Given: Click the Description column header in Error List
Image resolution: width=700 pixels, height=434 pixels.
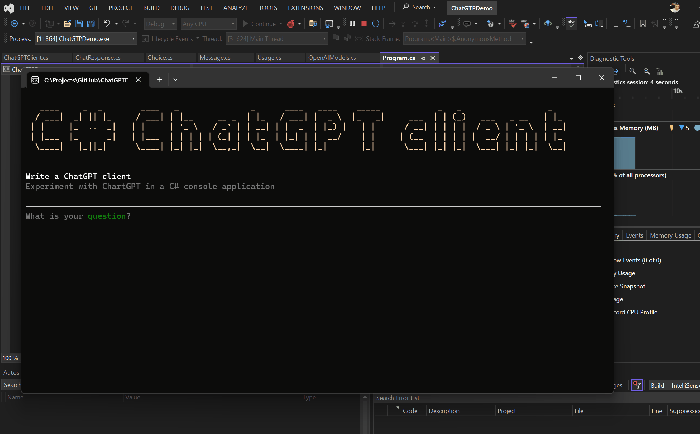Looking at the screenshot, I should pos(461,411).
